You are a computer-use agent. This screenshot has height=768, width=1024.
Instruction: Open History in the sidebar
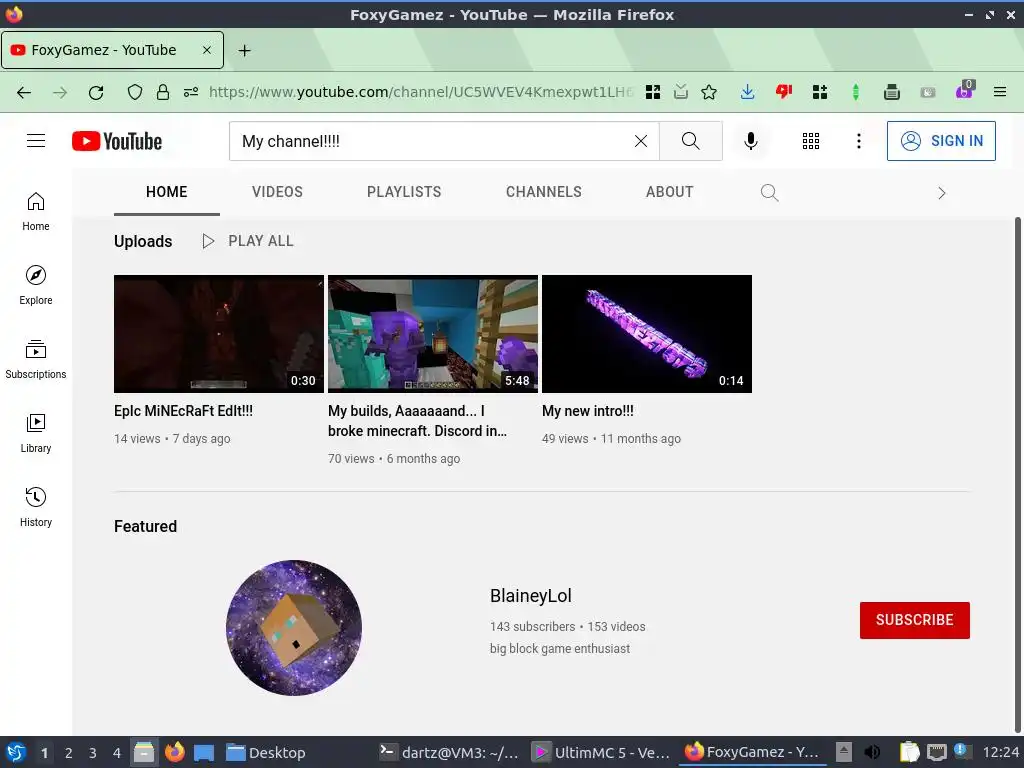pyautogui.click(x=36, y=507)
